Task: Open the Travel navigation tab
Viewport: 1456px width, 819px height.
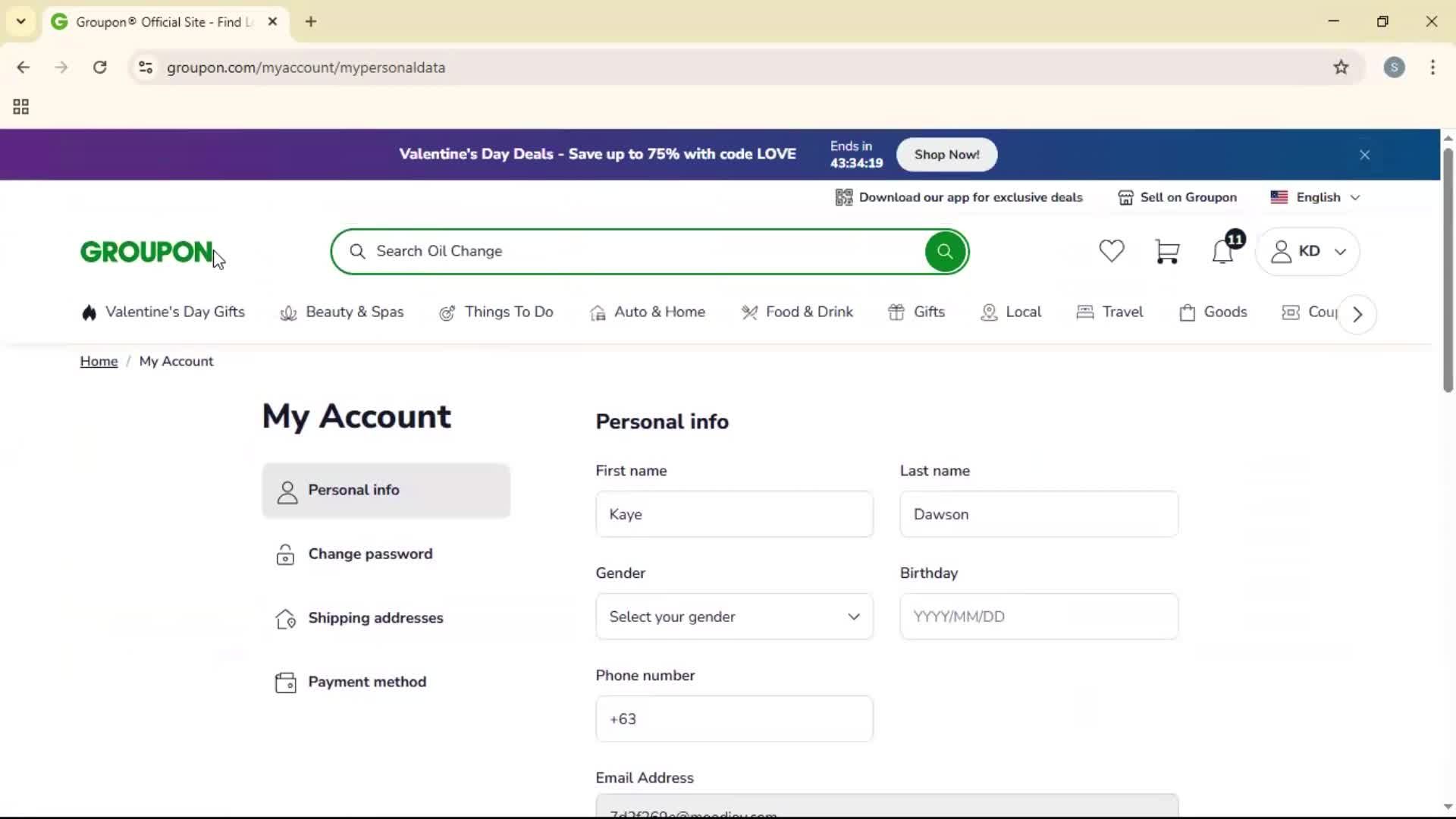Action: [x=1109, y=312]
